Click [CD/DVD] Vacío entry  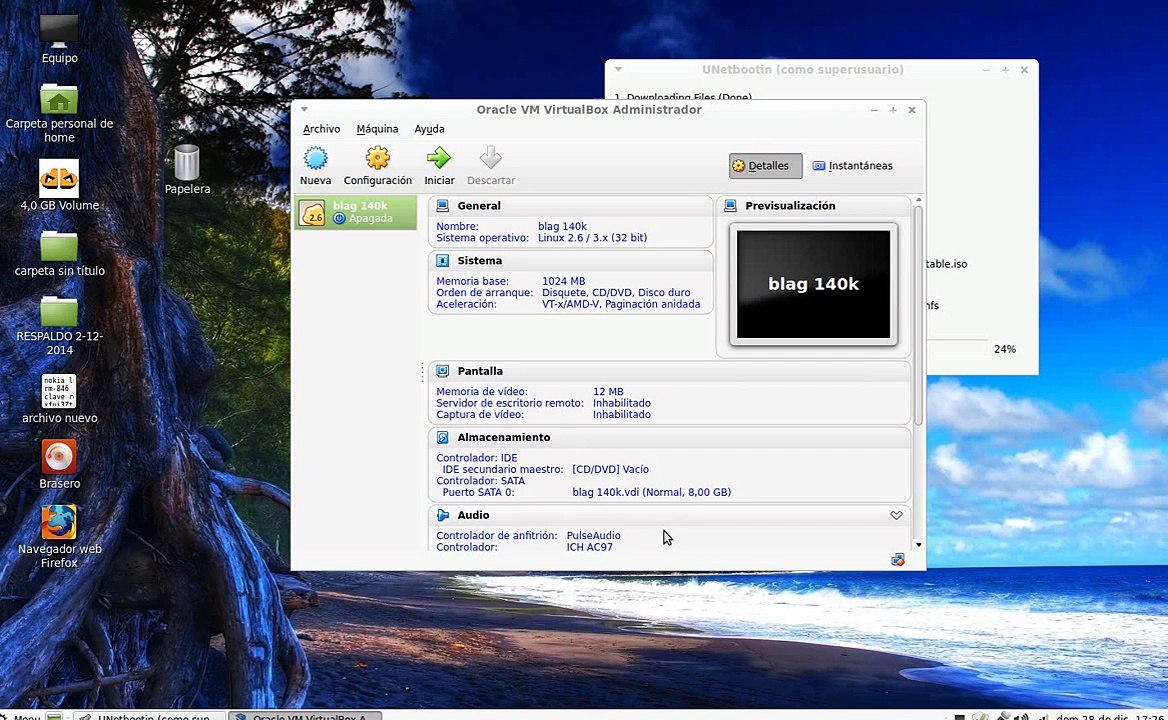(x=610, y=469)
